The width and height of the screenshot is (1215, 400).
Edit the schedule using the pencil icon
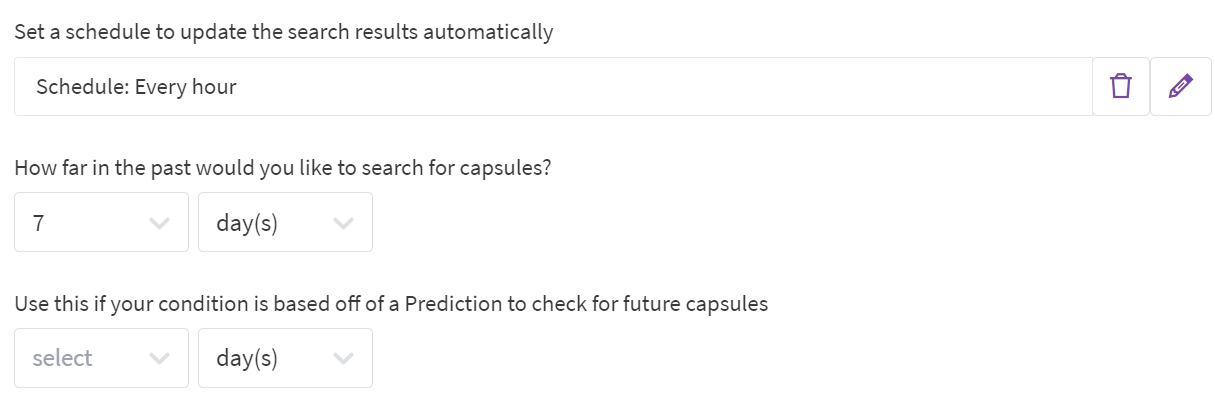[1180, 87]
